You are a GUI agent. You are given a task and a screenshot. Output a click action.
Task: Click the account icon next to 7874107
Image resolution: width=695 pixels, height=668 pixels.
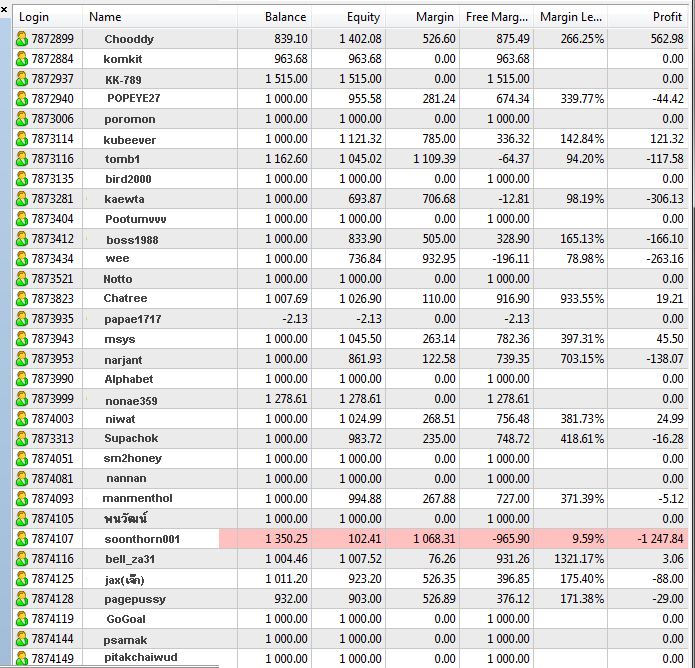pyautogui.click(x=22, y=539)
